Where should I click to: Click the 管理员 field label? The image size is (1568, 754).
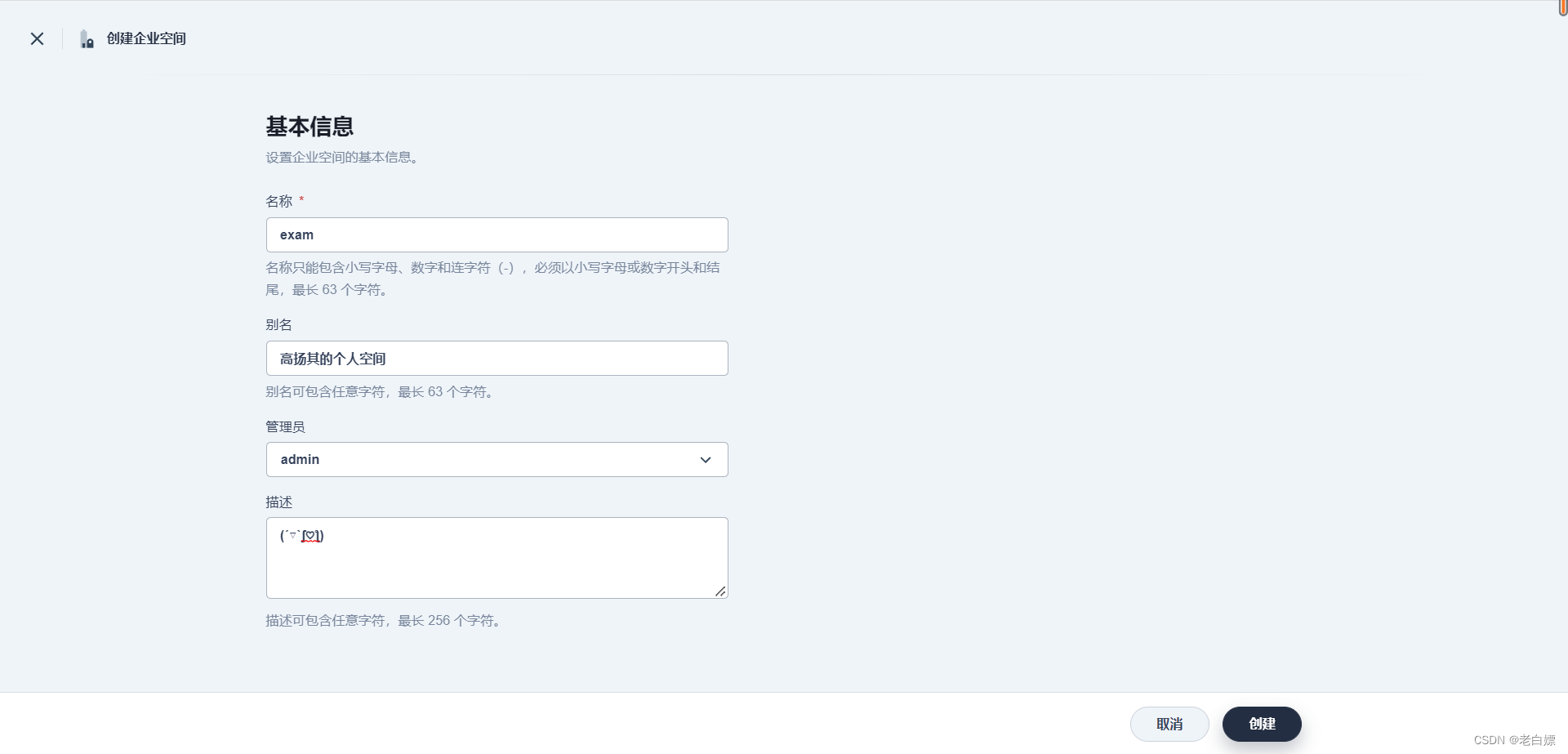[285, 426]
